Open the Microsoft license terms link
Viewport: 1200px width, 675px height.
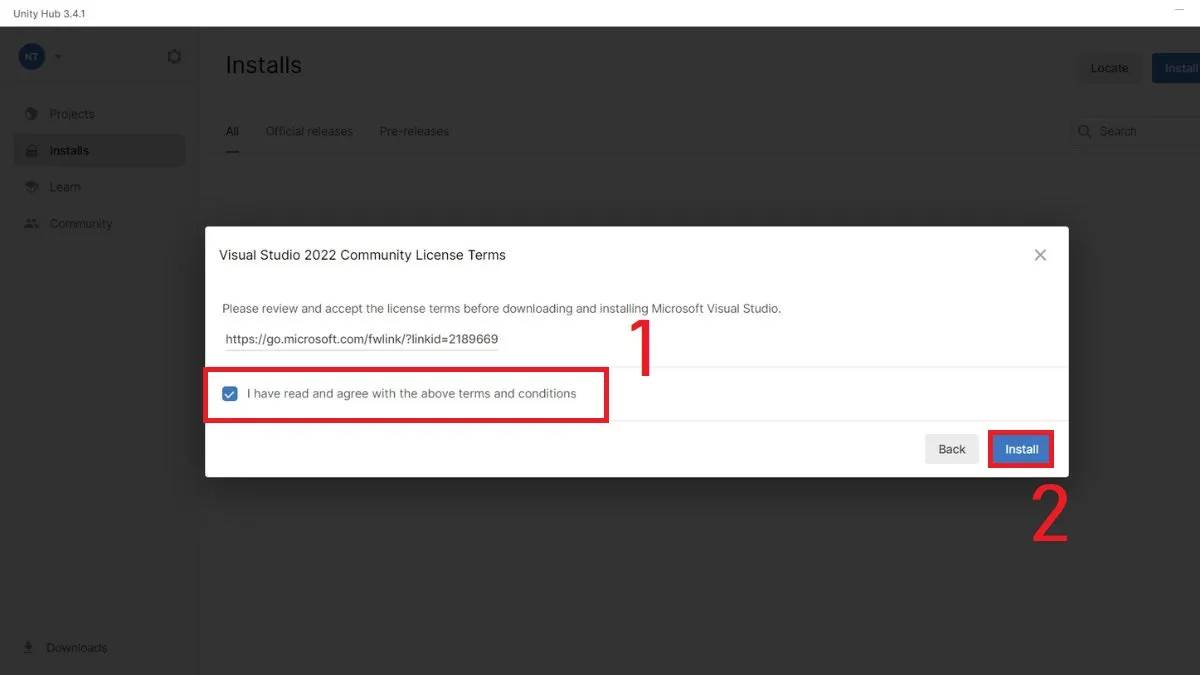tap(361, 339)
